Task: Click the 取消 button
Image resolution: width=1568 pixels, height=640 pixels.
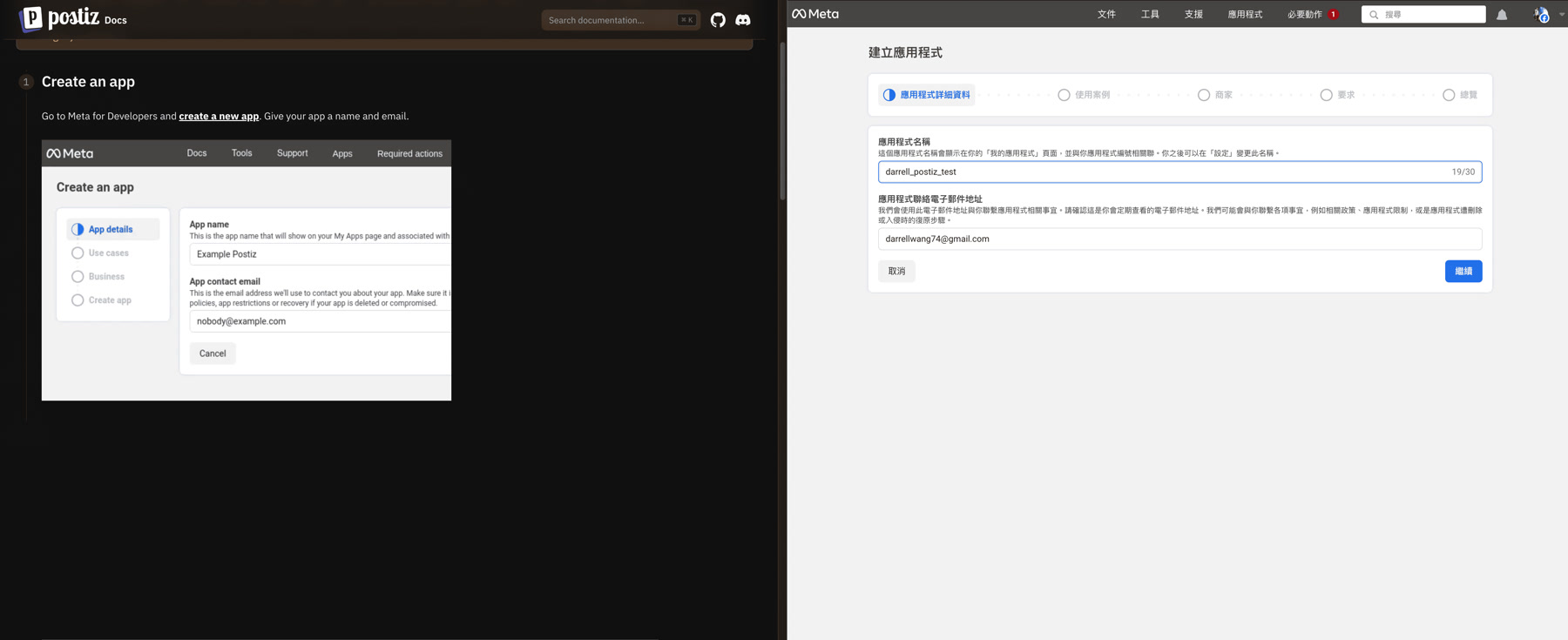Action: (x=896, y=271)
